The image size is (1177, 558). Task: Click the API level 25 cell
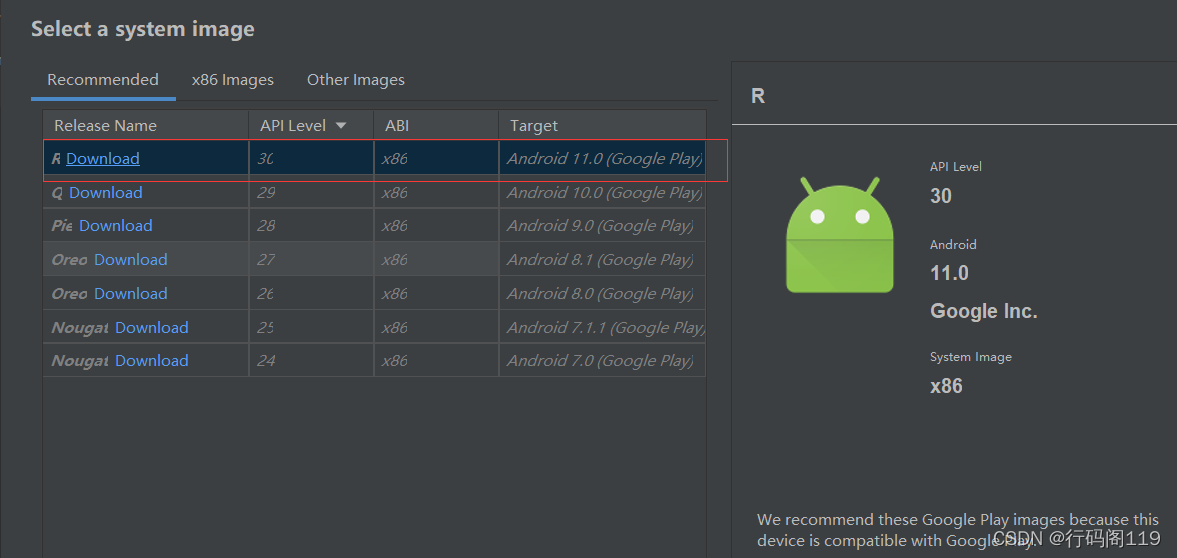click(x=311, y=327)
